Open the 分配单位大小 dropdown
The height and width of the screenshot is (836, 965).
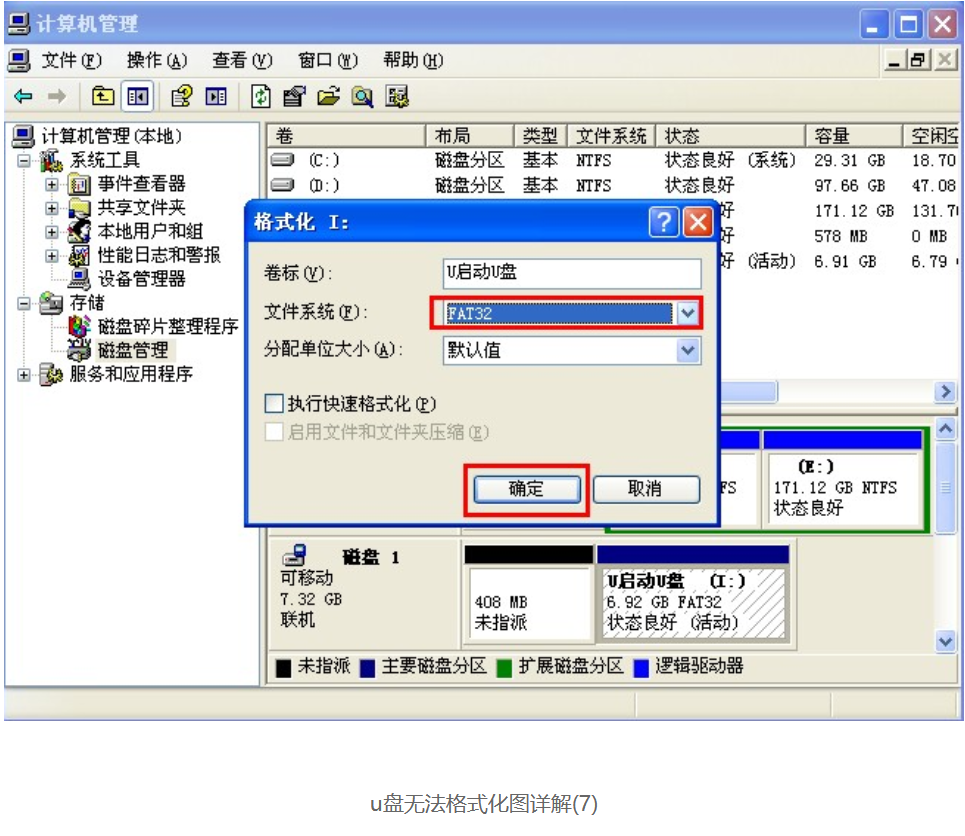tap(687, 351)
